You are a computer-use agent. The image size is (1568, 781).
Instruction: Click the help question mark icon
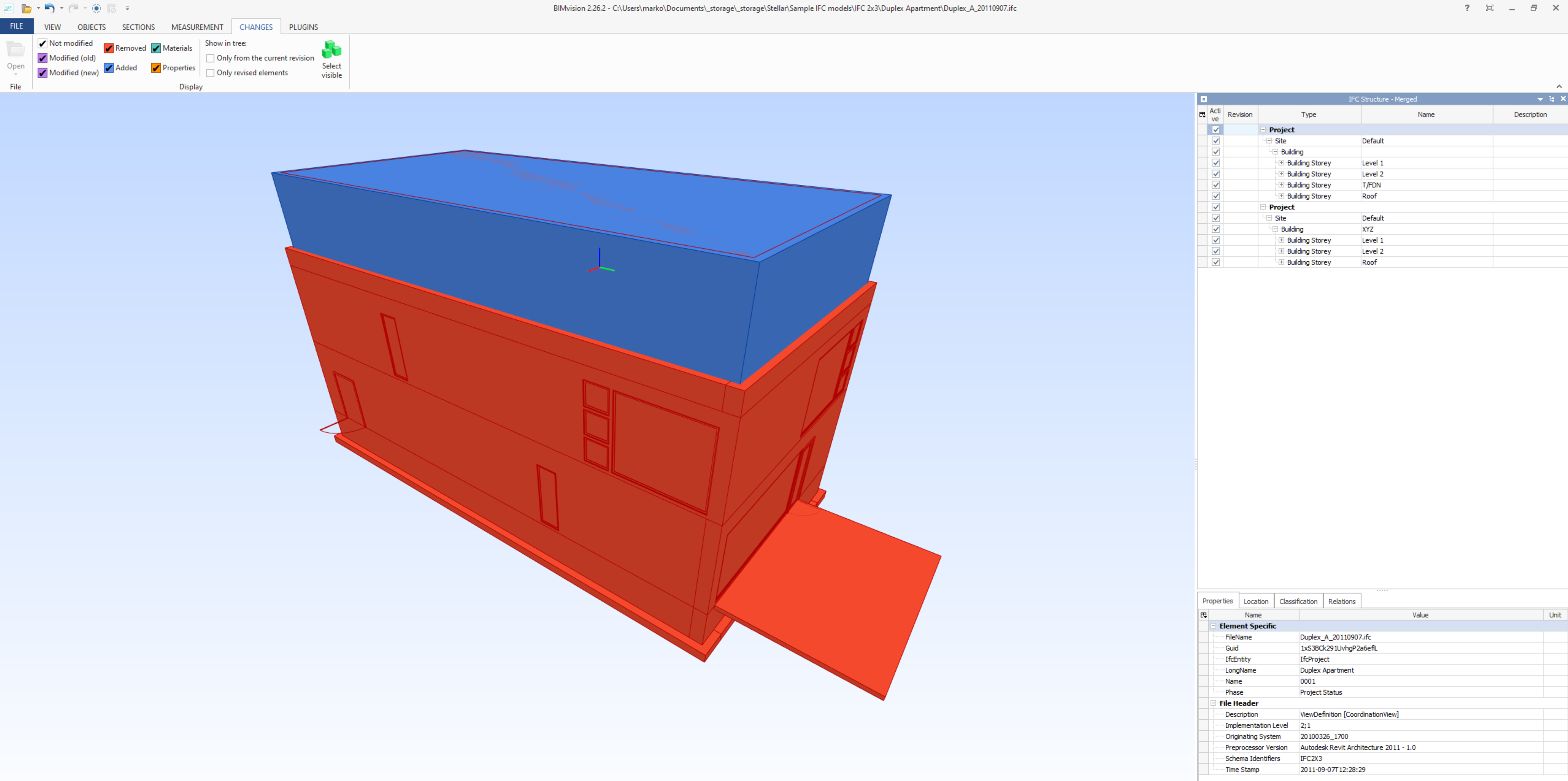tap(1467, 8)
